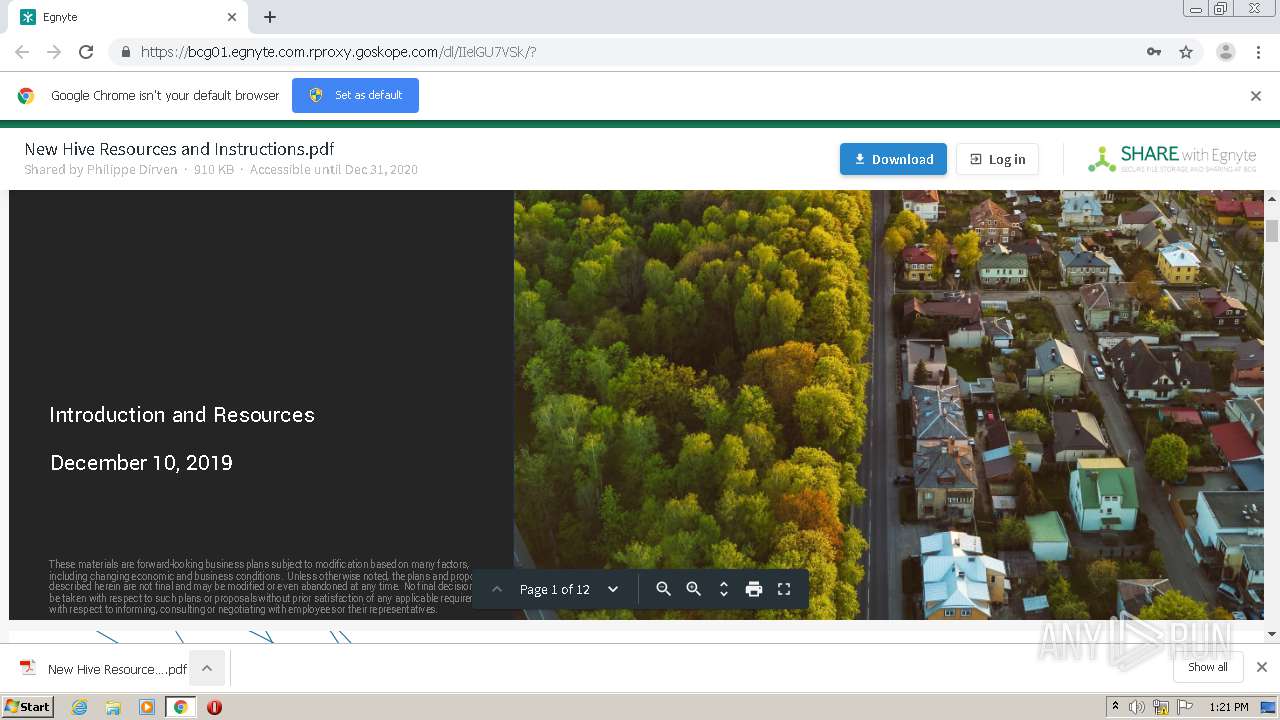Open saved passwords key icon

click(1154, 52)
